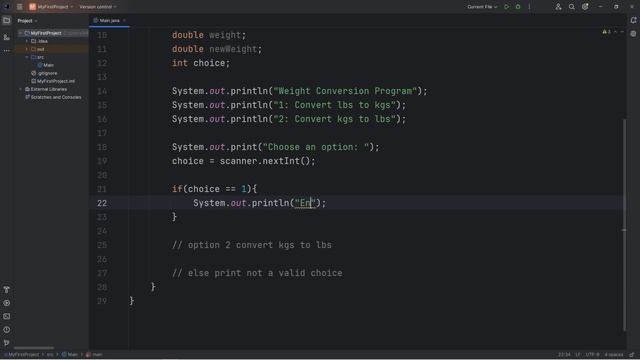Collapse the MyFirstProject root node arrow
The width and height of the screenshot is (640, 360).
click(x=20, y=33)
